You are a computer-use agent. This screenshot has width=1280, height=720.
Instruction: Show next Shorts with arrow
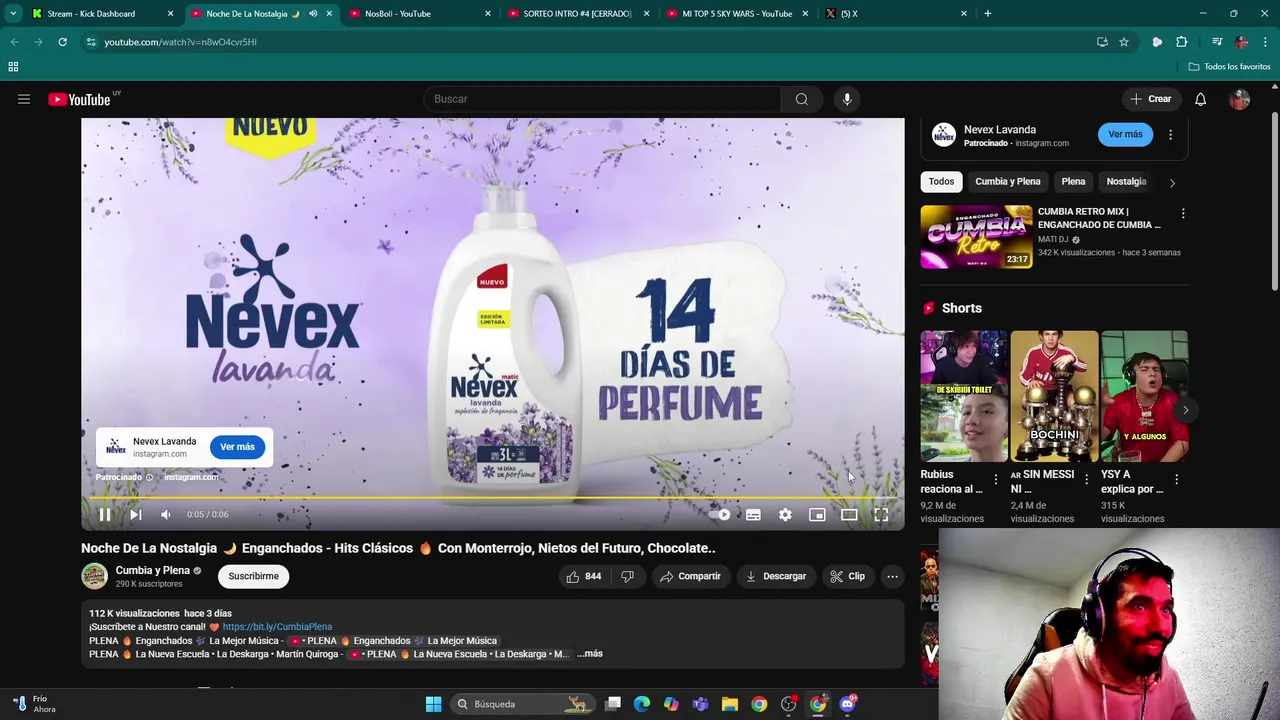1185,410
